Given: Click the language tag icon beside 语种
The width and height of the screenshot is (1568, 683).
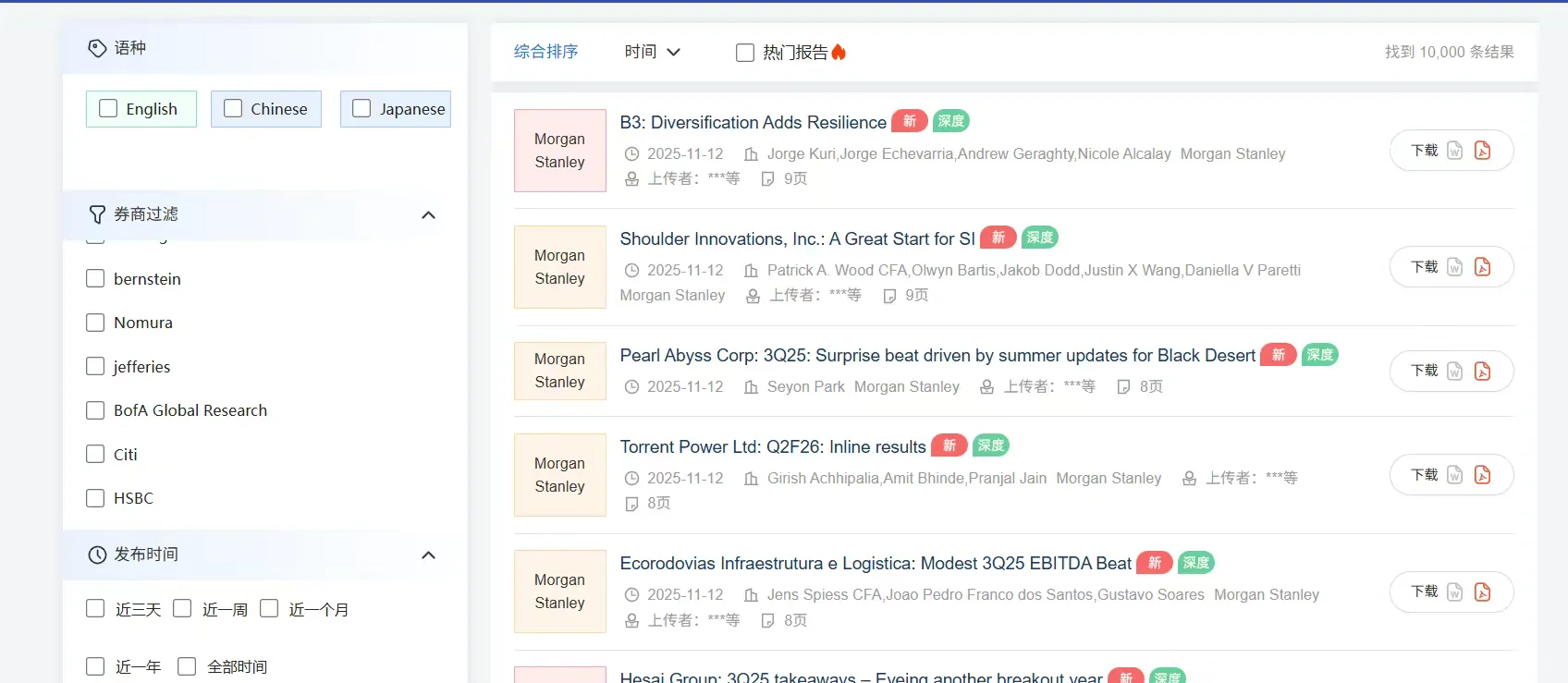Looking at the screenshot, I should tap(97, 48).
